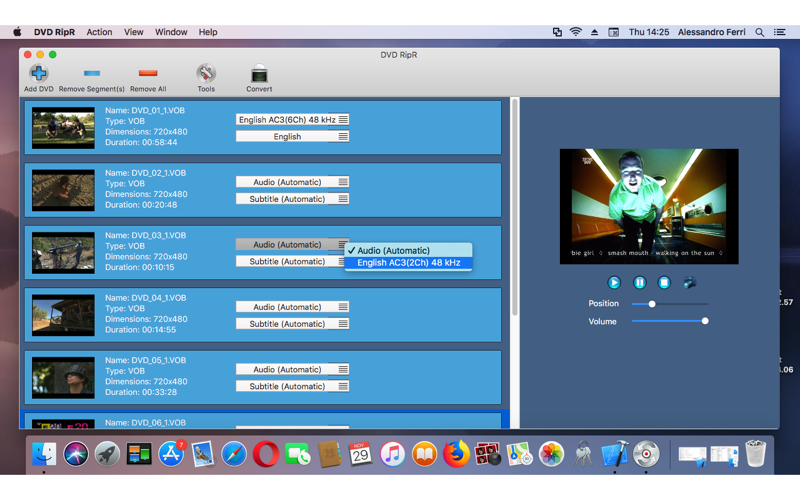Image resolution: width=800 pixels, height=500 pixels.
Task: Choose the checked Audio (Automatic) option
Action: [x=394, y=251]
